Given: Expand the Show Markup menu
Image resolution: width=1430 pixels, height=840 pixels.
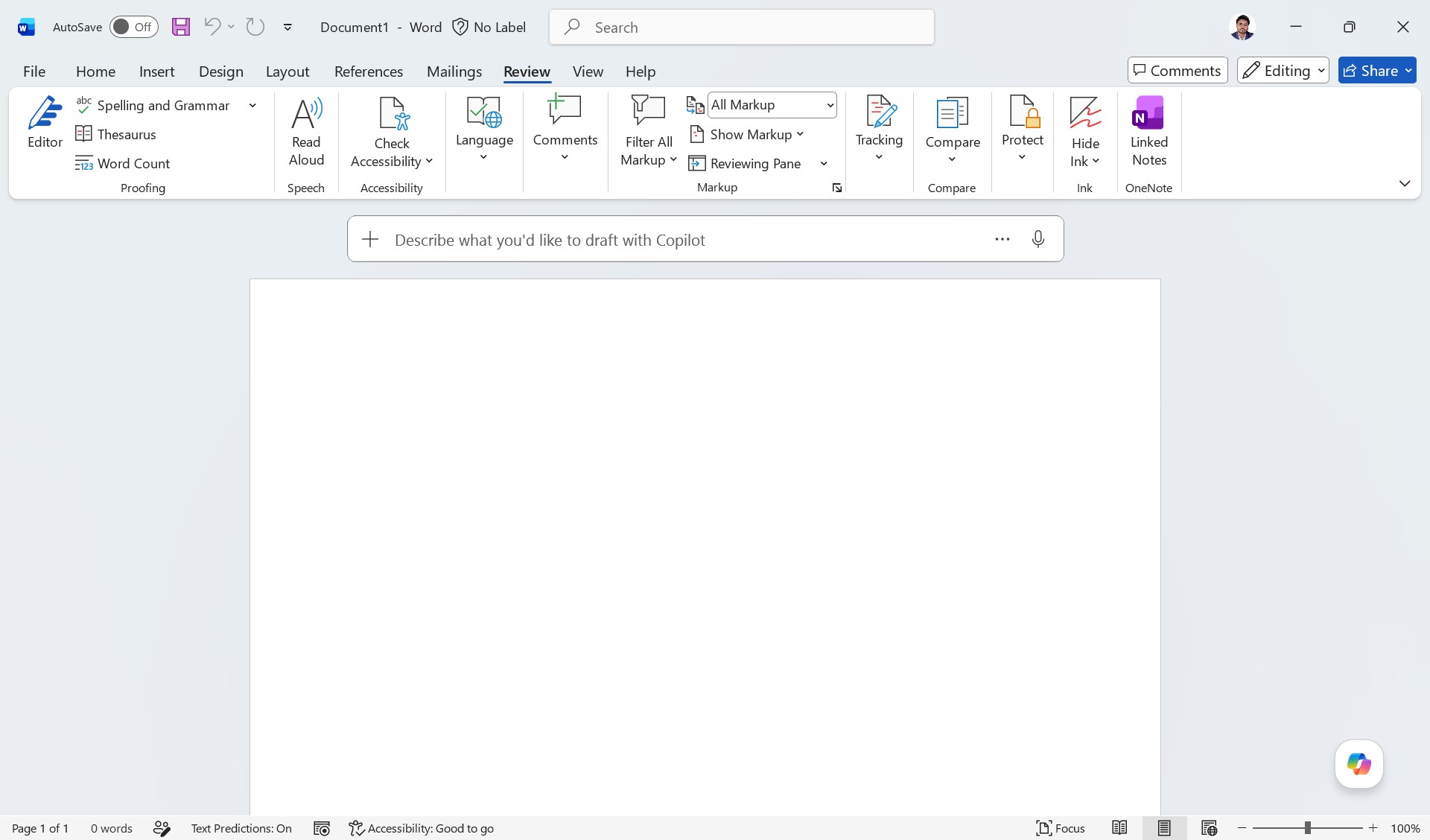Looking at the screenshot, I should click(748, 134).
